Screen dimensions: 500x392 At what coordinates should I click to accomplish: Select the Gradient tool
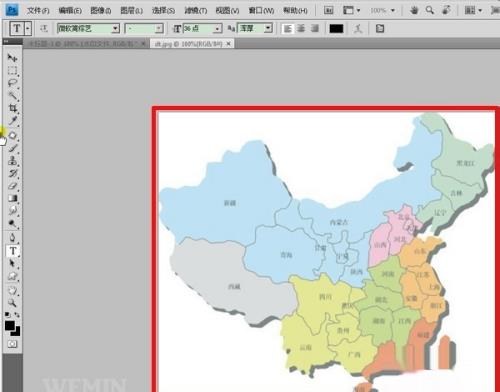click(x=12, y=198)
